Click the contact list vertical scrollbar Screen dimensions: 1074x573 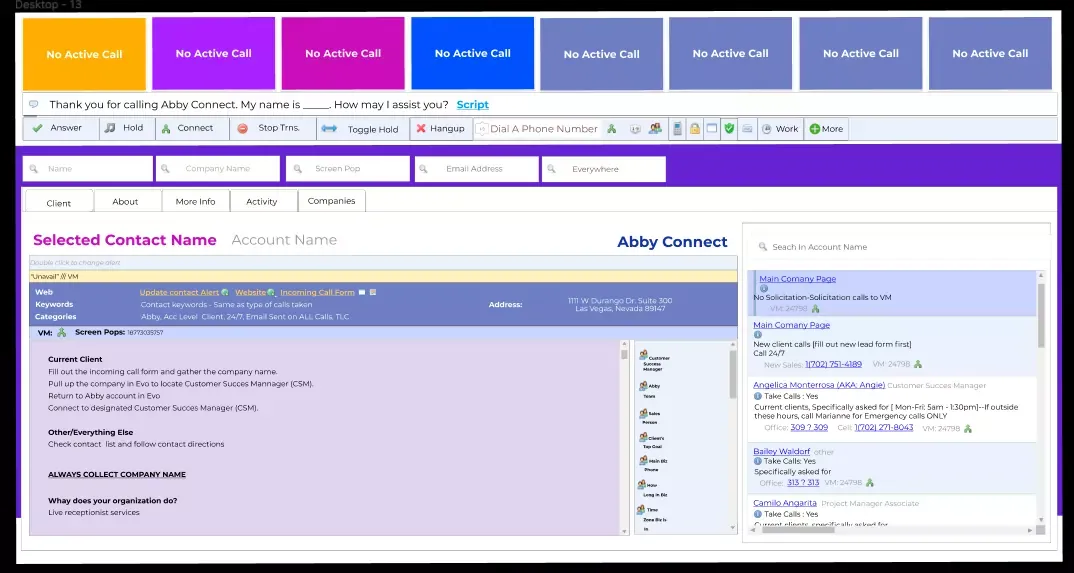point(1042,397)
